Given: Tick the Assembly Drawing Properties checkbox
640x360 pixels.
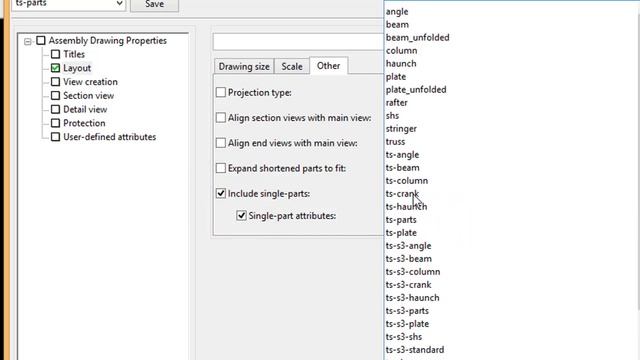Looking at the screenshot, I should (x=41, y=40).
